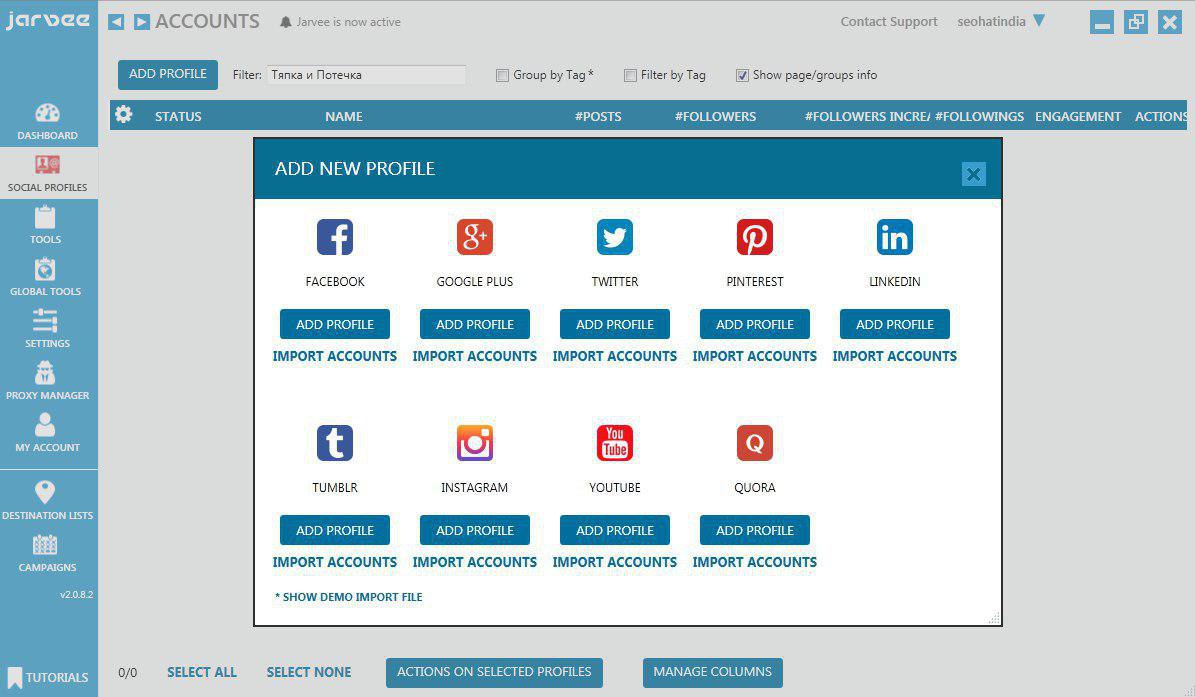Click inside the Filter text field
Screen dimensions: 1195x697
click(367, 75)
